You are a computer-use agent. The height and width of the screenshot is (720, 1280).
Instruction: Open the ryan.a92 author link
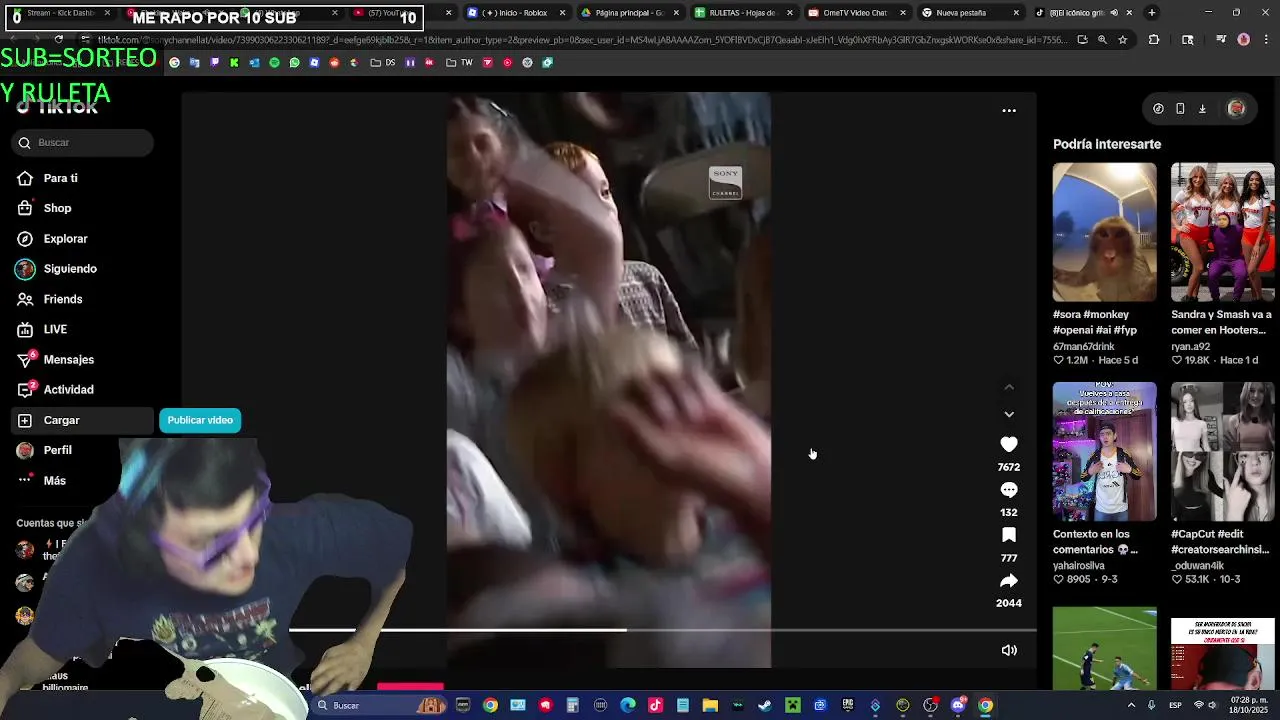1190,346
